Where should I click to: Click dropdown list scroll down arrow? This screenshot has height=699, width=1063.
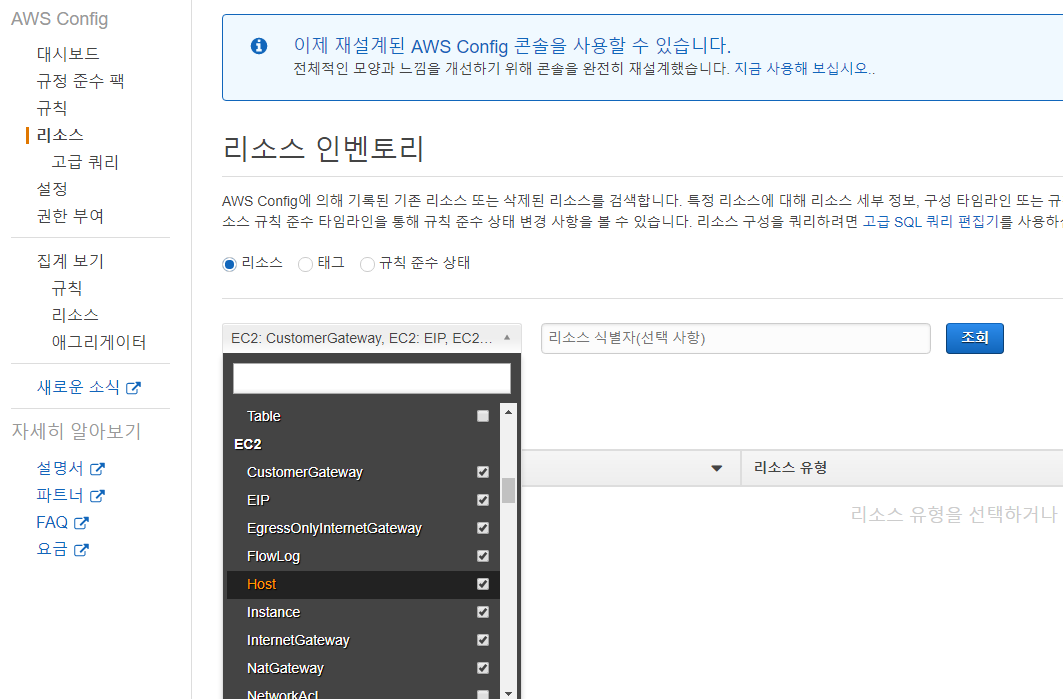(508, 694)
